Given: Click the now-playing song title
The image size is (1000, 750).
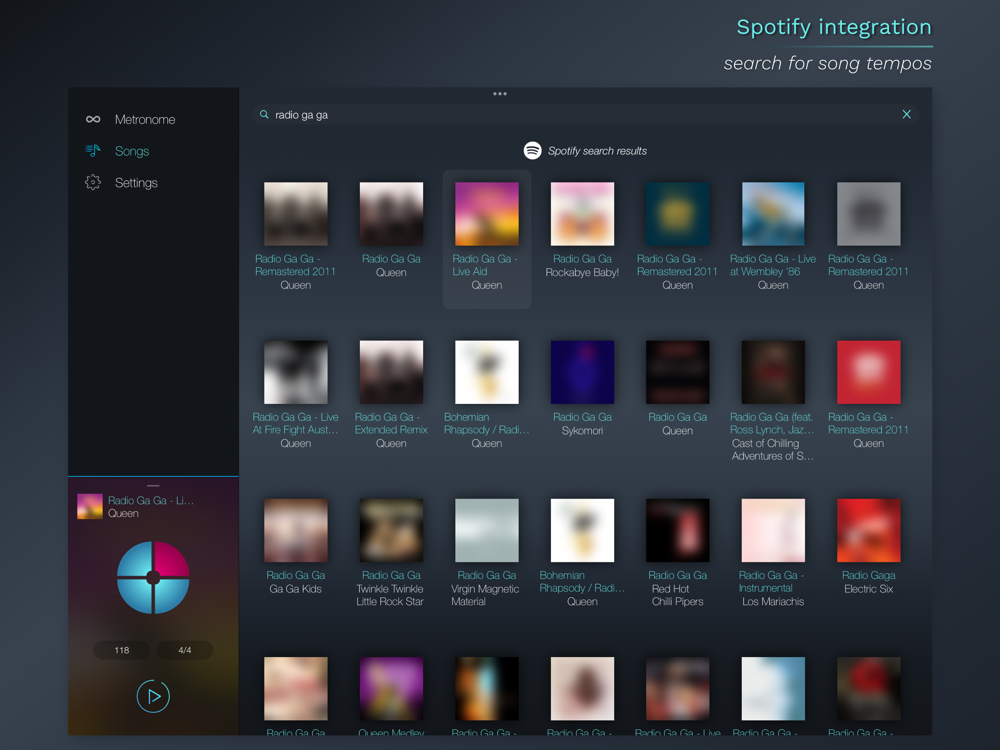Looking at the screenshot, I should [x=151, y=501].
